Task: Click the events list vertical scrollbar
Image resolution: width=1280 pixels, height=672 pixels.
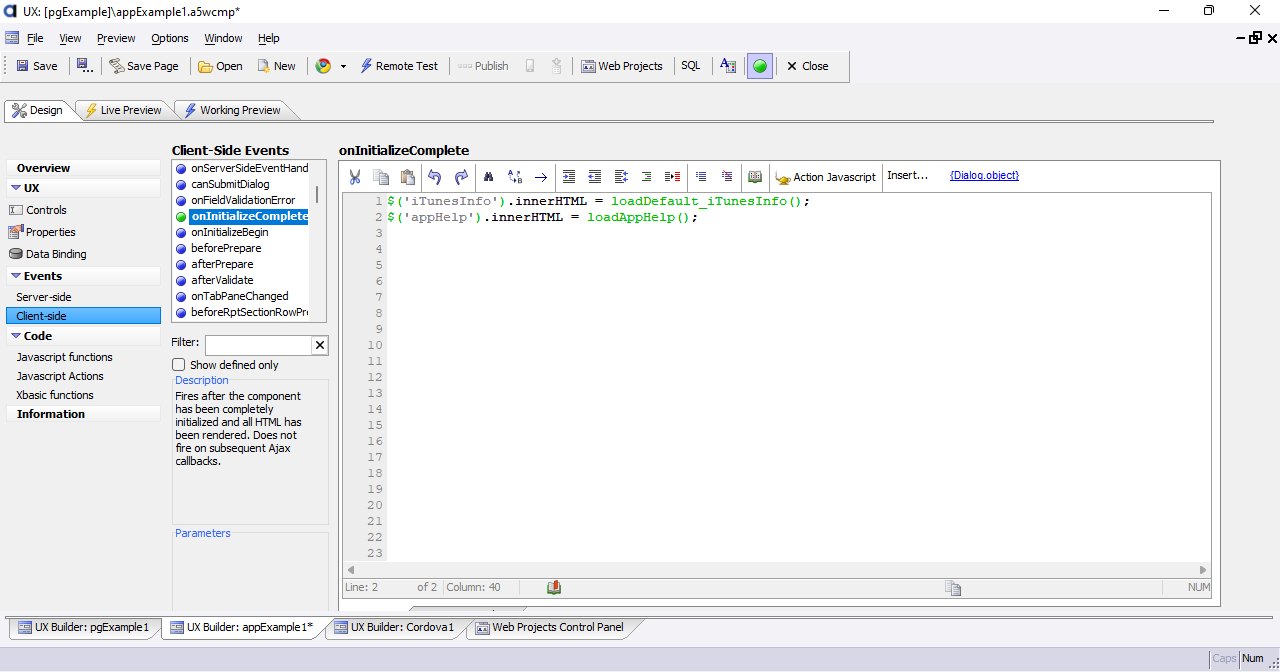Action: coord(318,195)
